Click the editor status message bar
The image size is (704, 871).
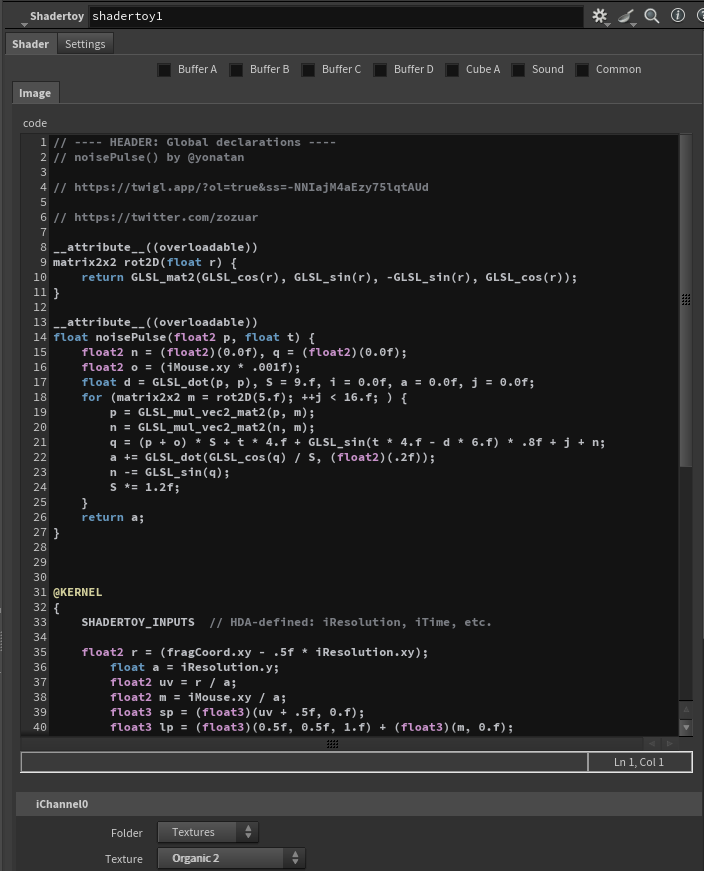pyautogui.click(x=304, y=762)
